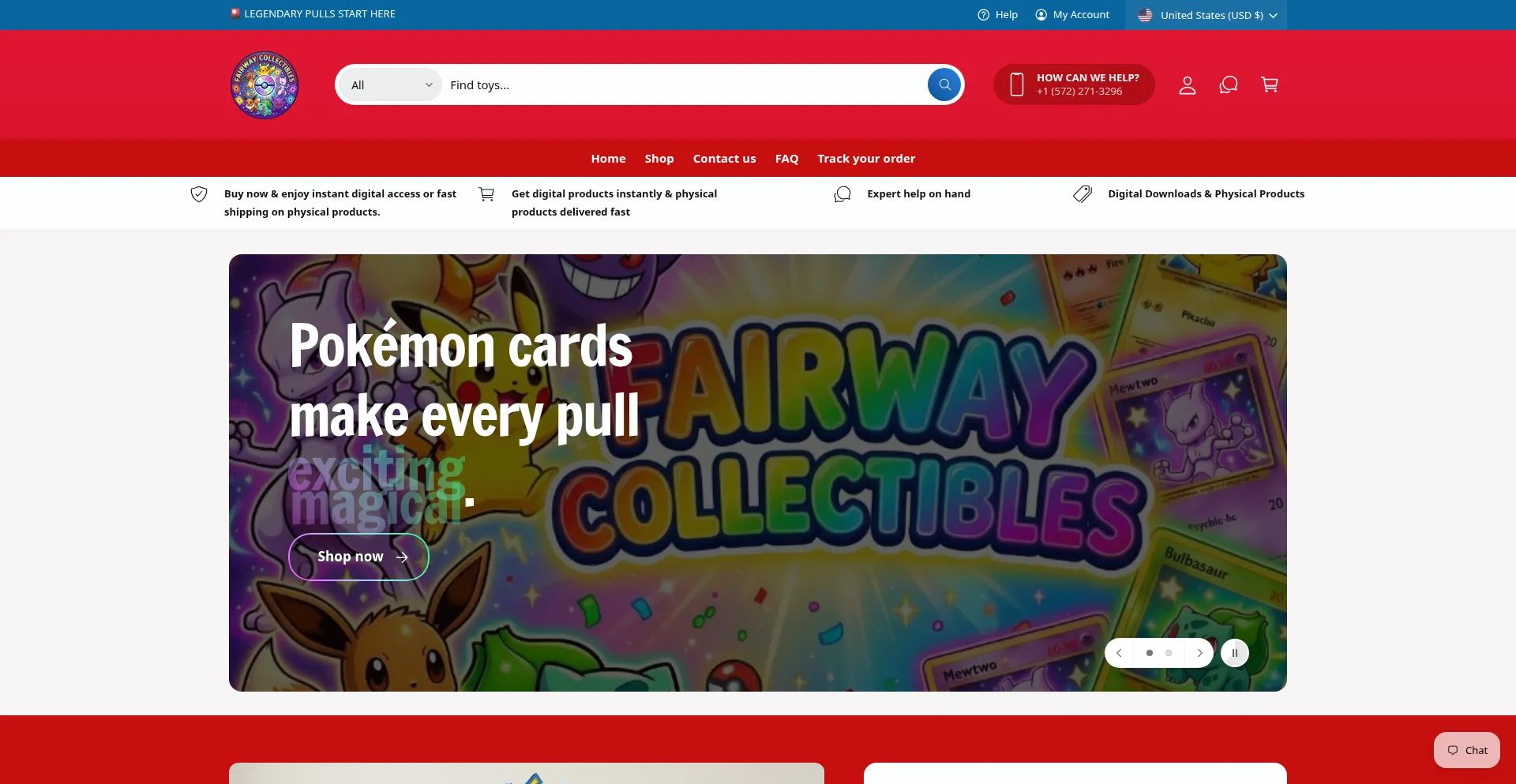The image size is (1516, 784).
Task: Click the Legendary Pulls Start Here announcement
Action: click(313, 14)
